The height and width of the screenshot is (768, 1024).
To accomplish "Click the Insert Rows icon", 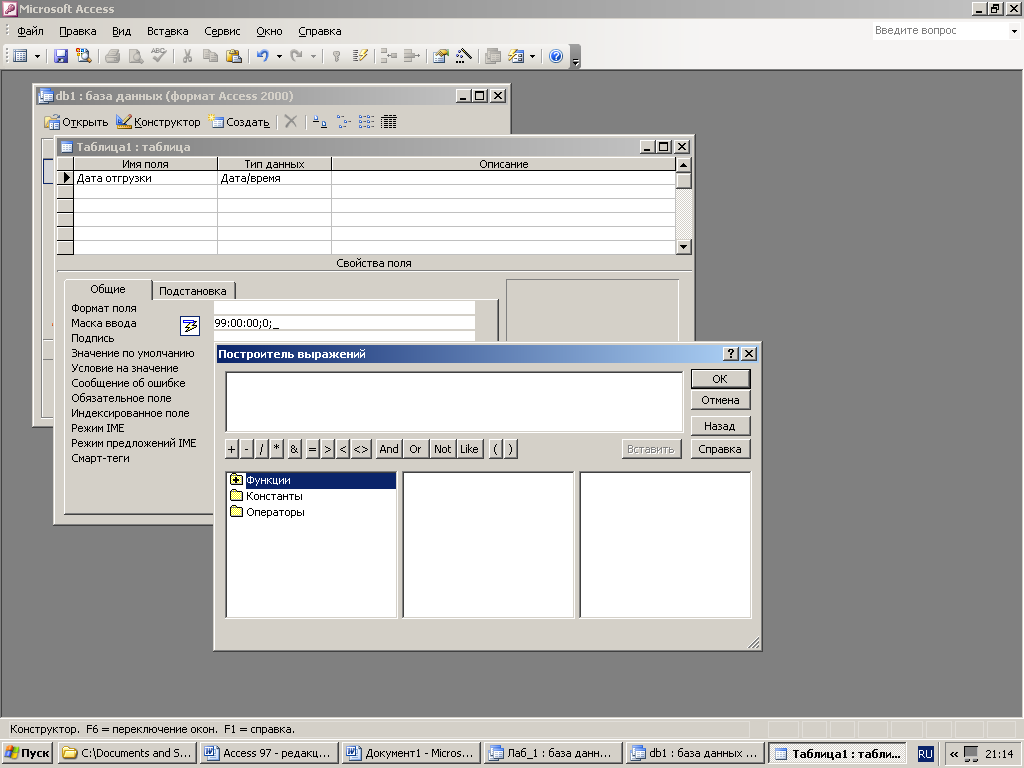I will [x=389, y=56].
